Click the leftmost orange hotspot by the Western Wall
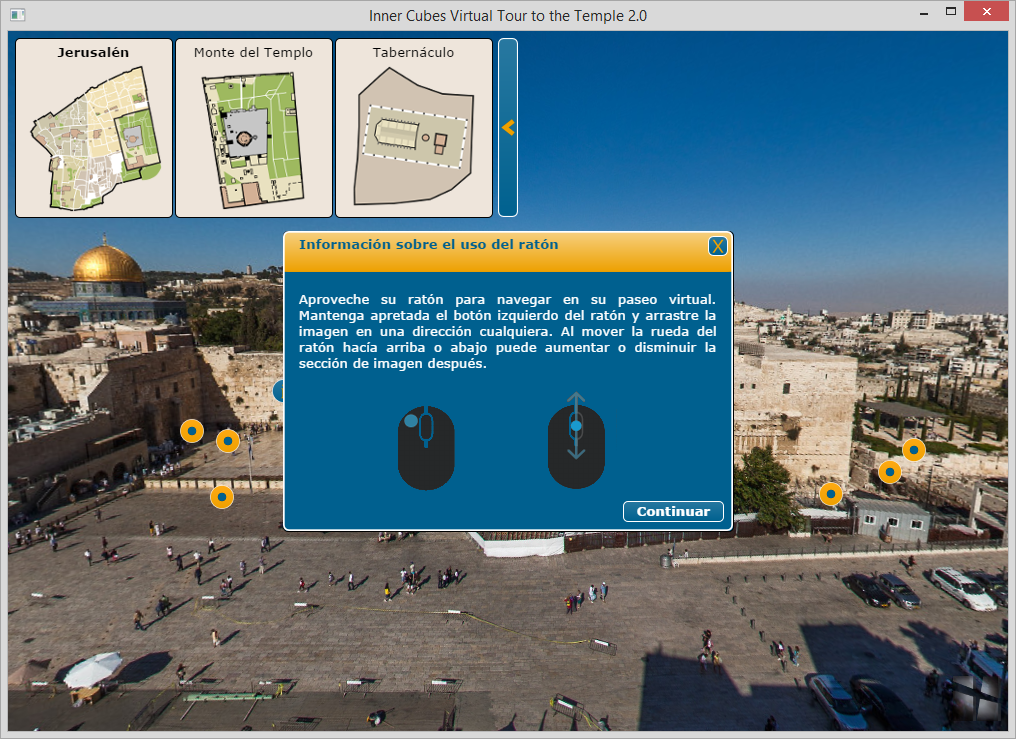This screenshot has width=1016, height=739. (192, 431)
